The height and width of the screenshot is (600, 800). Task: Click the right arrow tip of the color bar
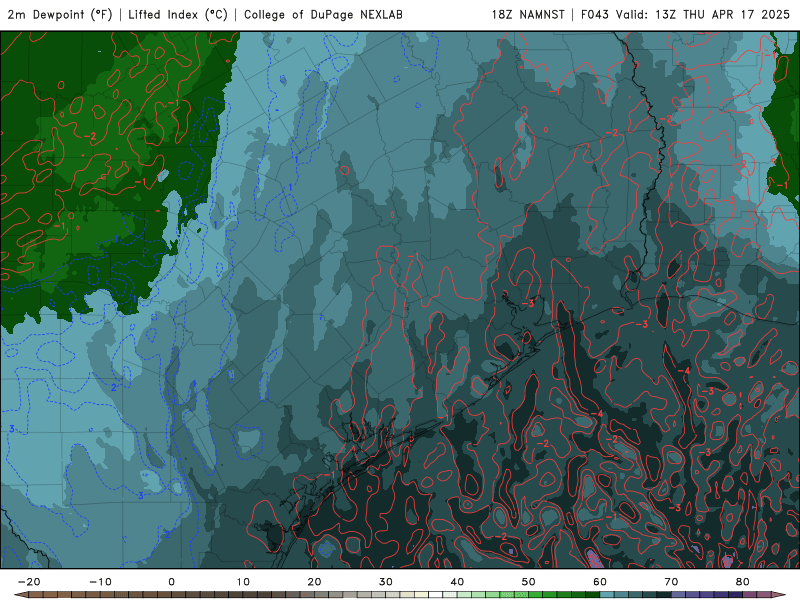[x=781, y=595]
